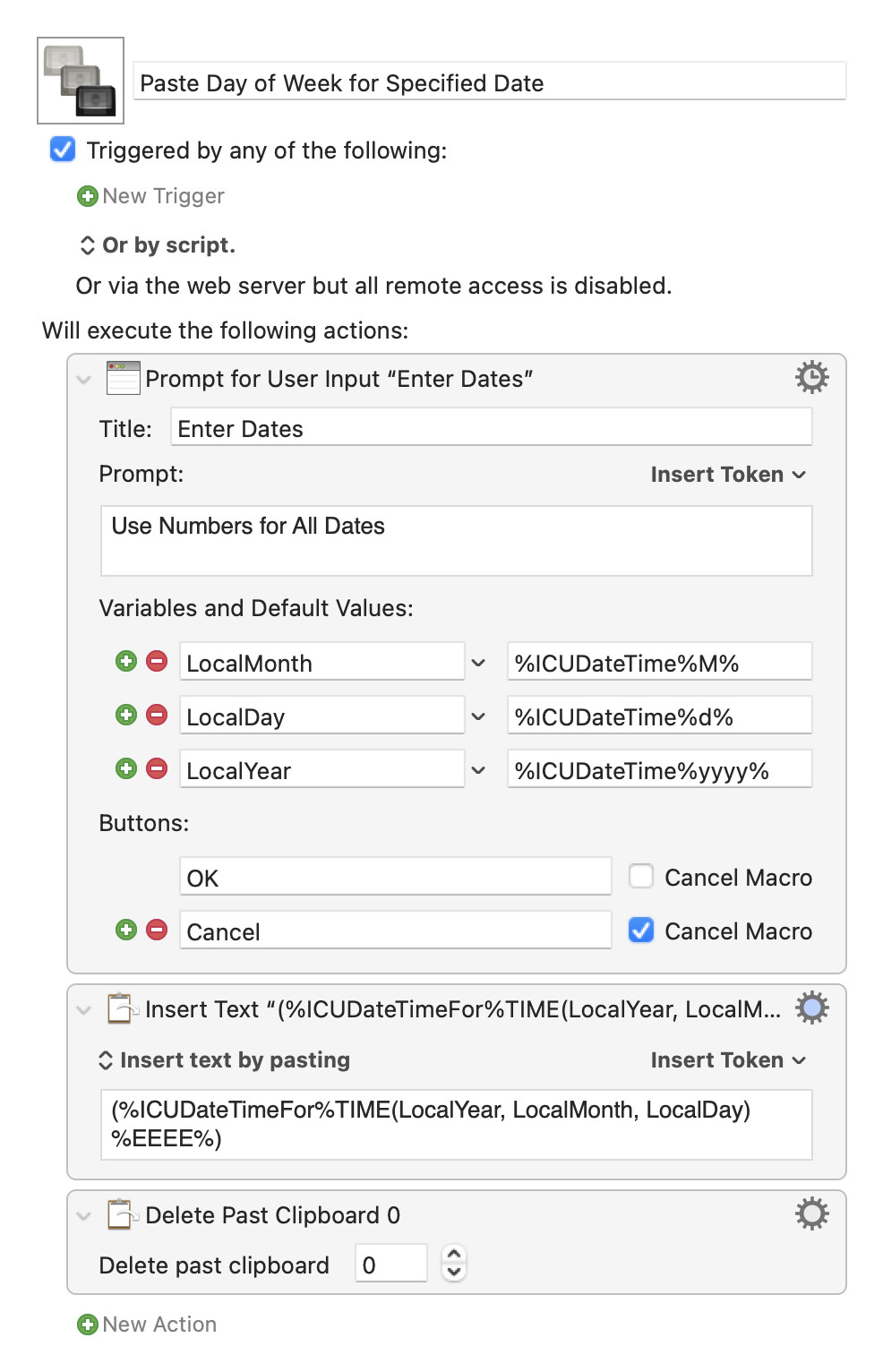Collapse the Prompt for User Input action
Screen dimensions: 883x1372
84,380
